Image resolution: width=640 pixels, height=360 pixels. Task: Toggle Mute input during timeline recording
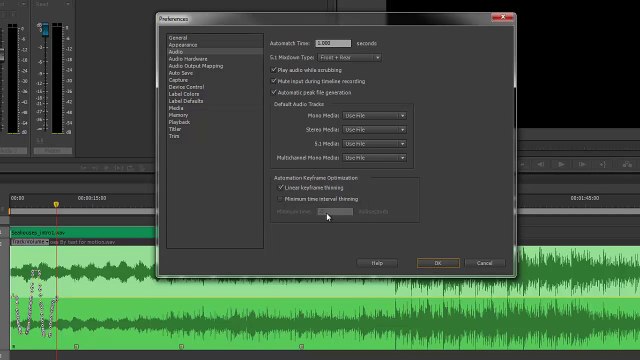274,81
